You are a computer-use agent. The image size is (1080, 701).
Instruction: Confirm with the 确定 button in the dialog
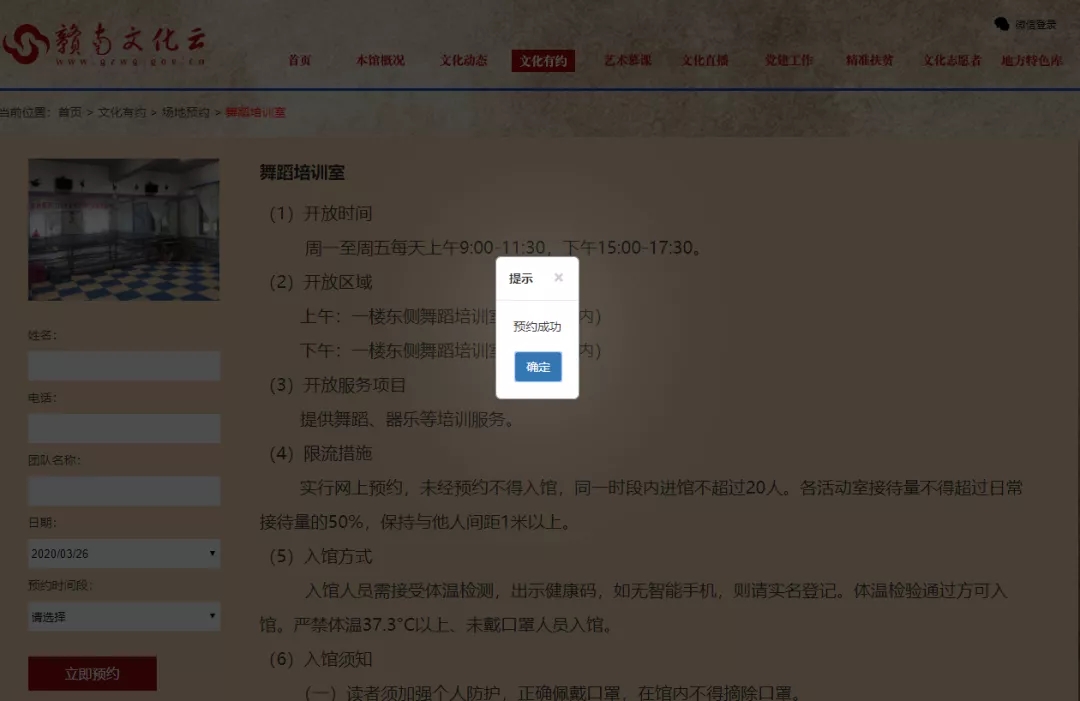[537, 367]
